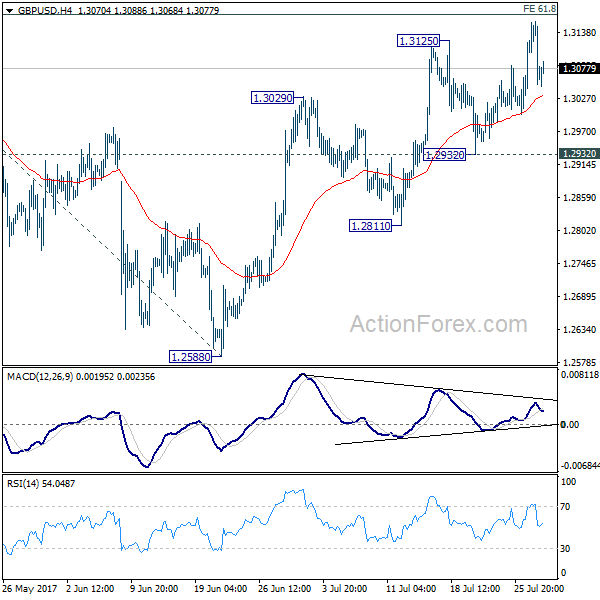Select the 1.29320 price label on chart

(445, 155)
